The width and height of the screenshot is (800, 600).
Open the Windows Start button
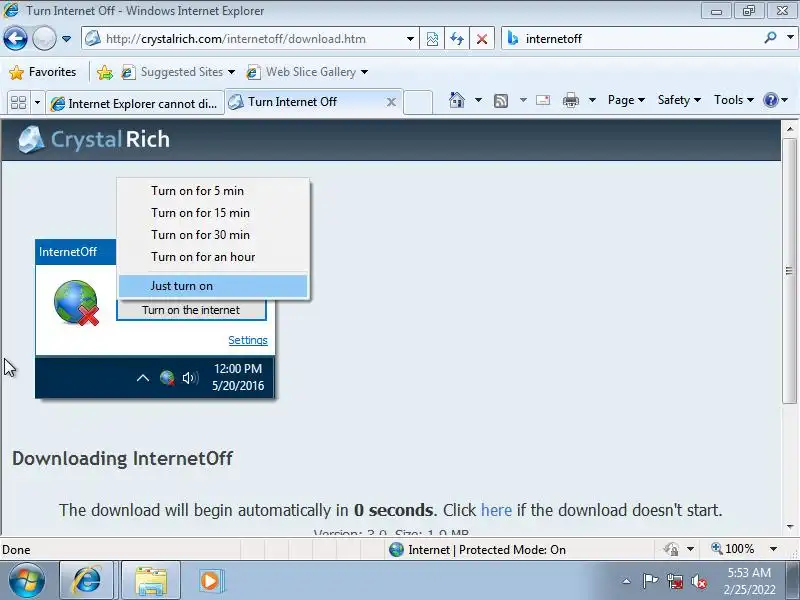[x=27, y=581]
